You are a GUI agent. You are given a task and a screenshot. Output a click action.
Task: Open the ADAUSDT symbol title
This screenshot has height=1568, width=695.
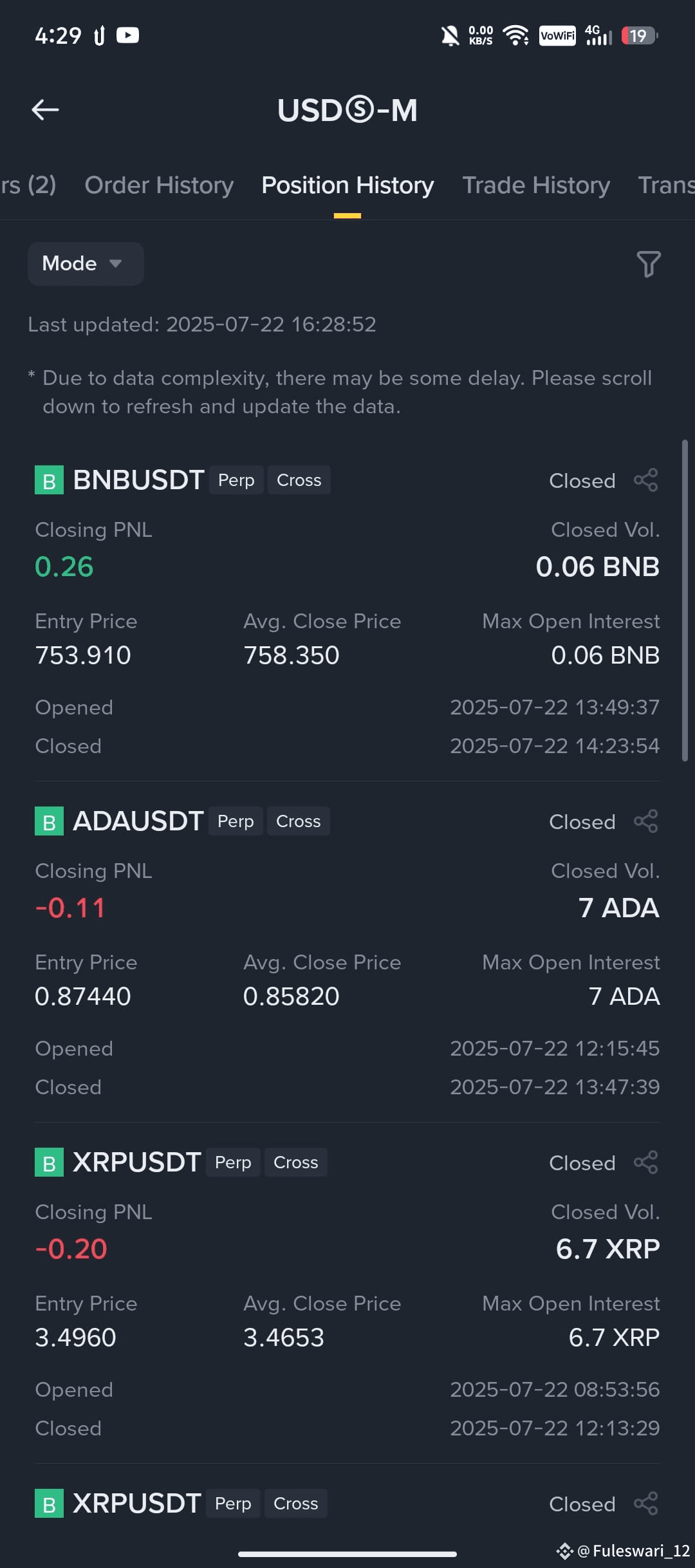coord(138,821)
